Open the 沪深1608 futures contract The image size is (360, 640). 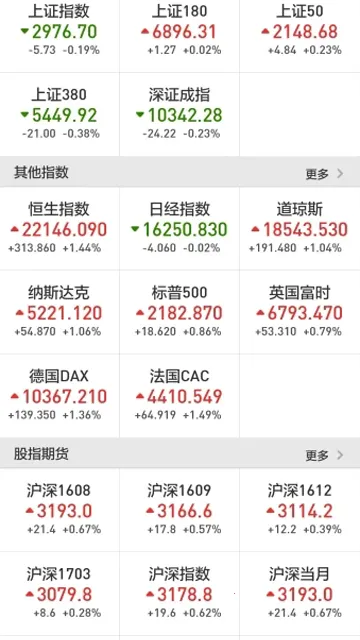coord(60,510)
